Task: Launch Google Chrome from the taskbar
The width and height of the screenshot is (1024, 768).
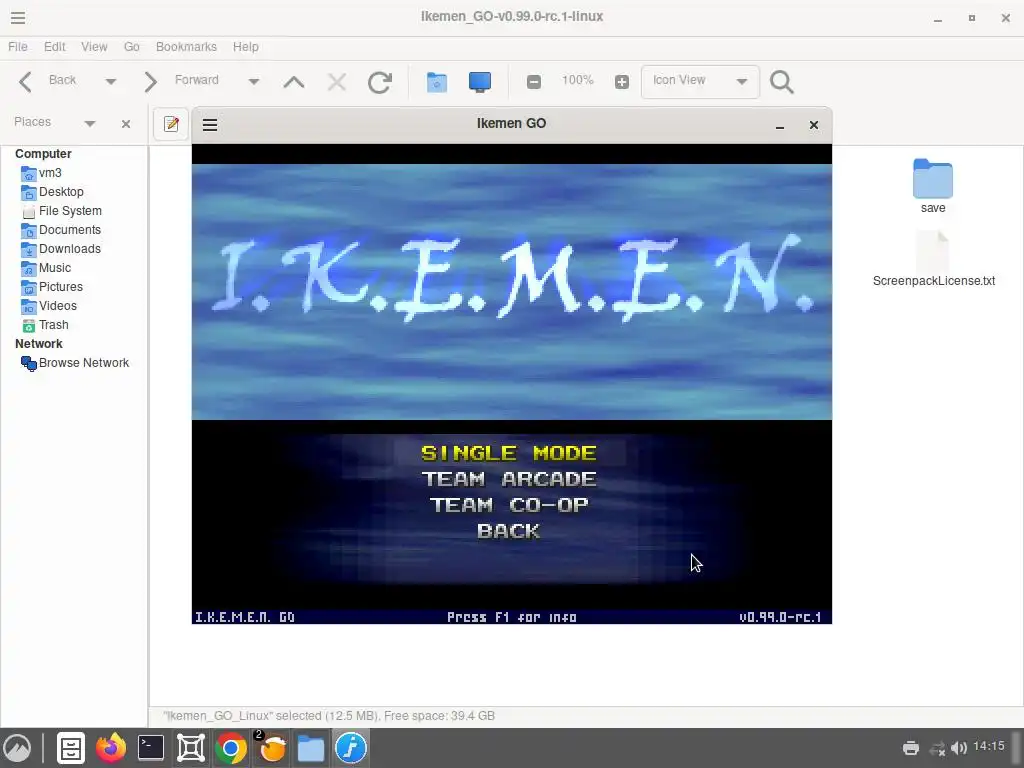Action: pyautogui.click(x=231, y=748)
